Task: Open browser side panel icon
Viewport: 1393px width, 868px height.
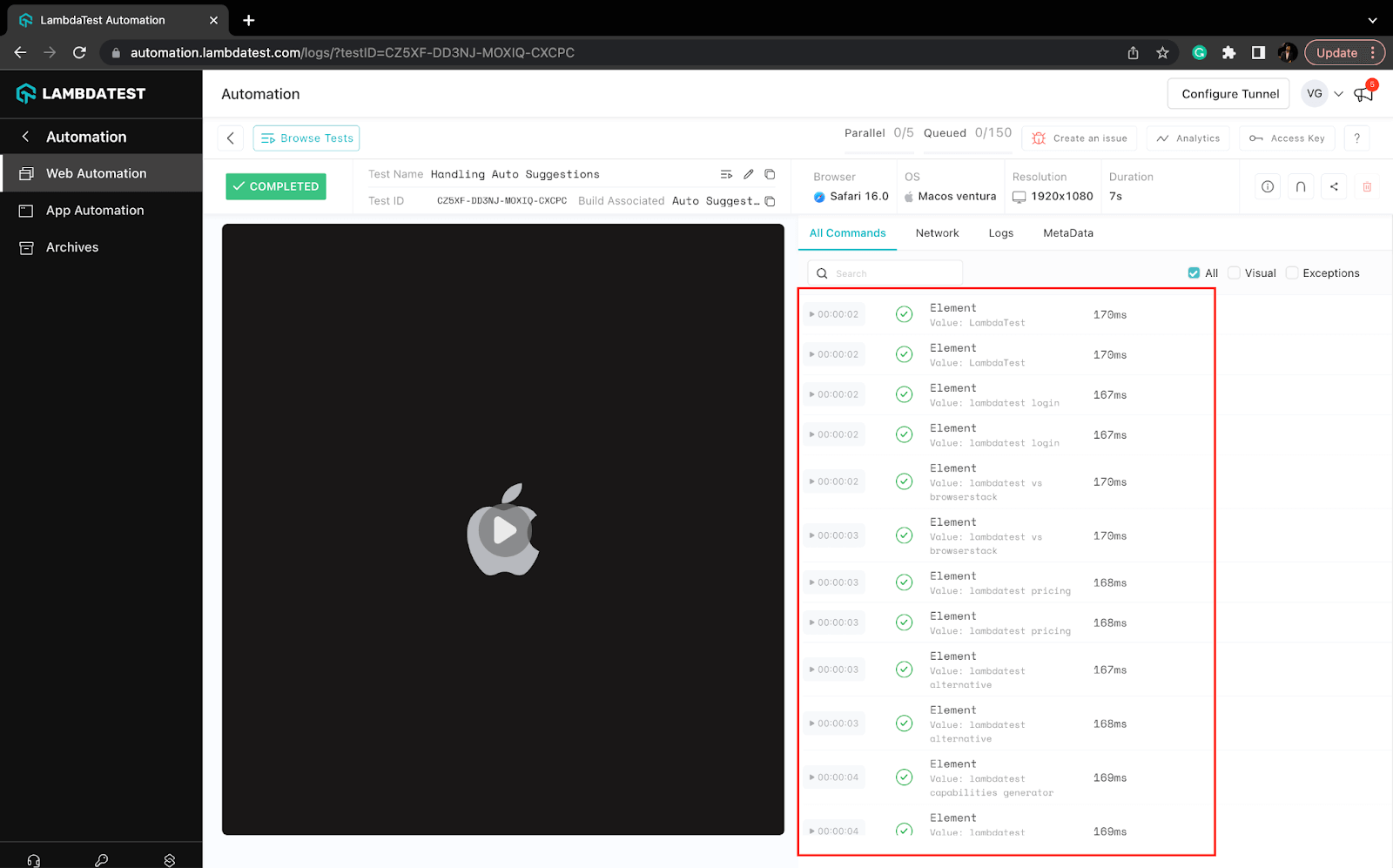Action: tap(1258, 52)
